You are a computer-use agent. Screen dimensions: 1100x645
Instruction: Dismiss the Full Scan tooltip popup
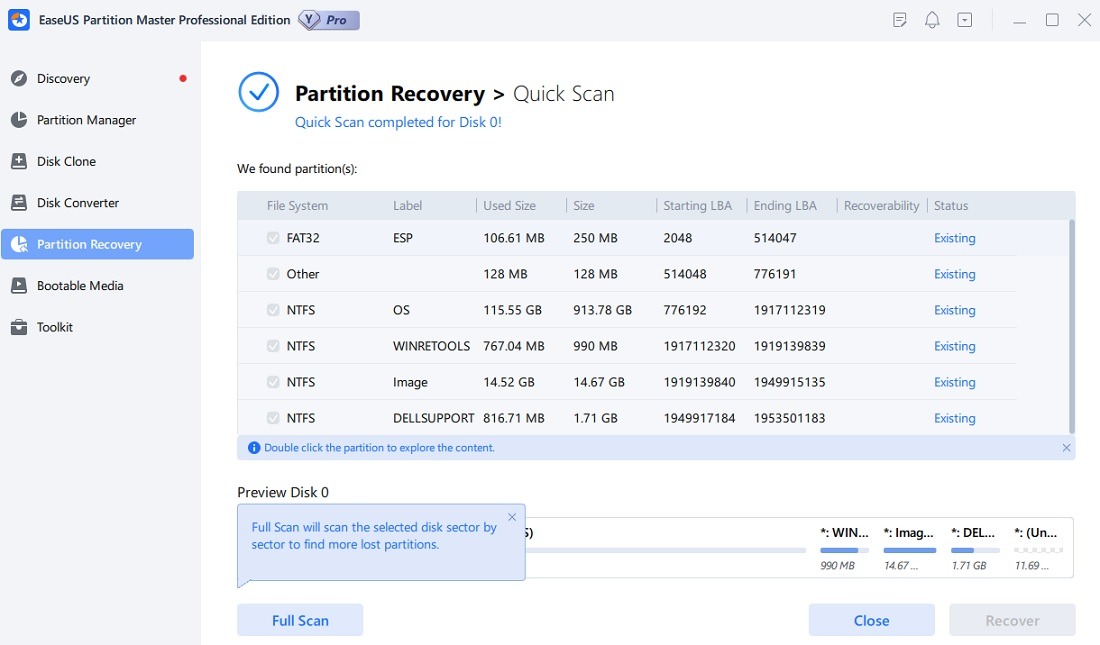[512, 517]
